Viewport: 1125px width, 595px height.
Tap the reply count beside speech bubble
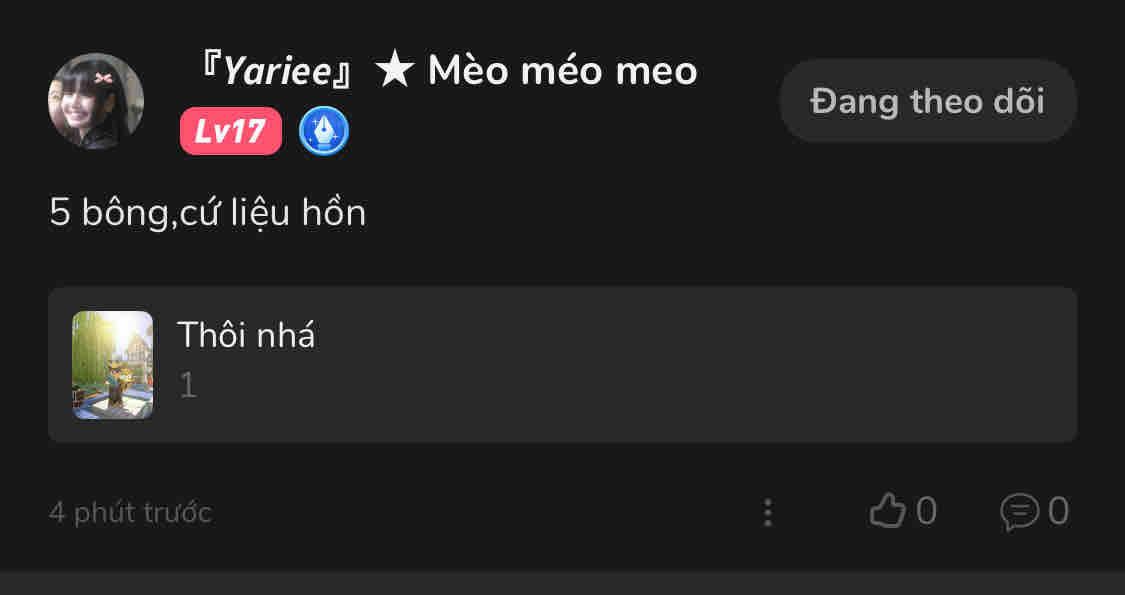1058,512
